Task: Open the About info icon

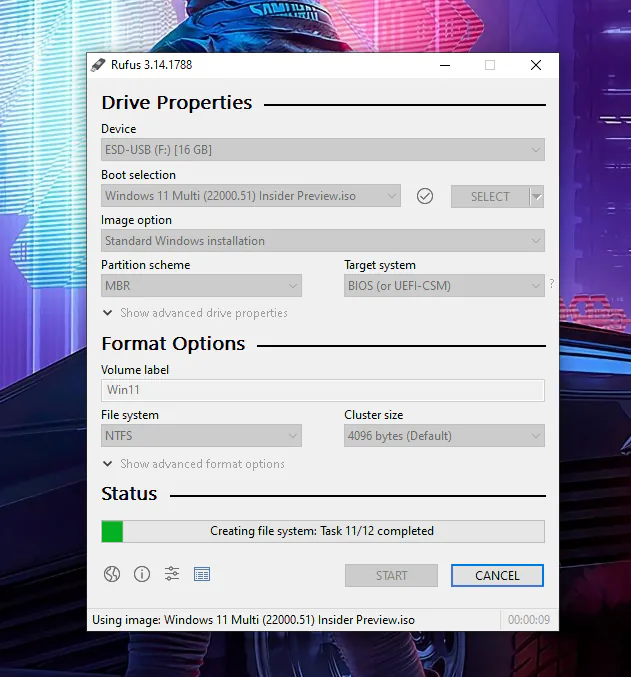Action: 142,574
